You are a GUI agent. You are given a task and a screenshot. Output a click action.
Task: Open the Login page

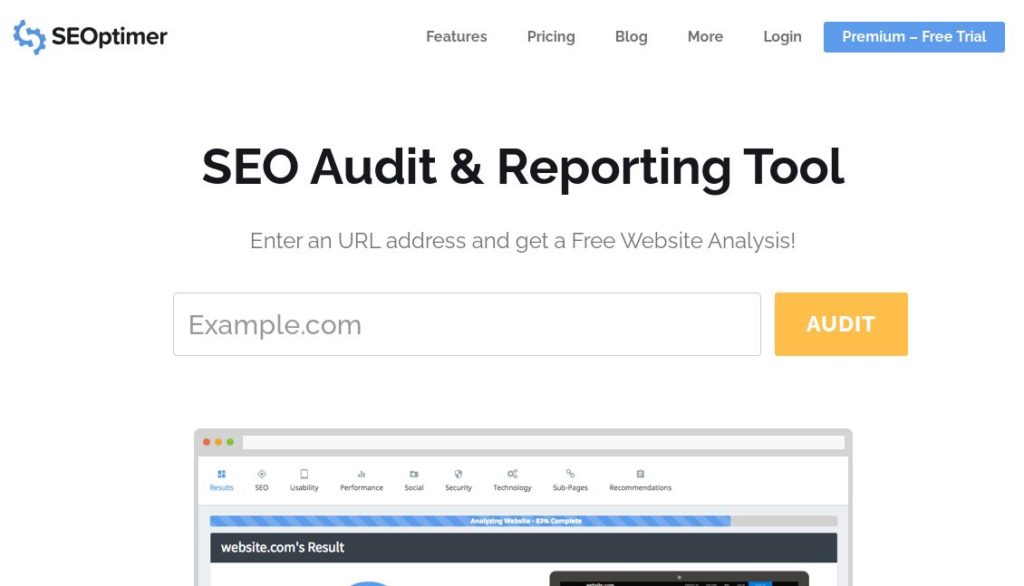coord(782,37)
